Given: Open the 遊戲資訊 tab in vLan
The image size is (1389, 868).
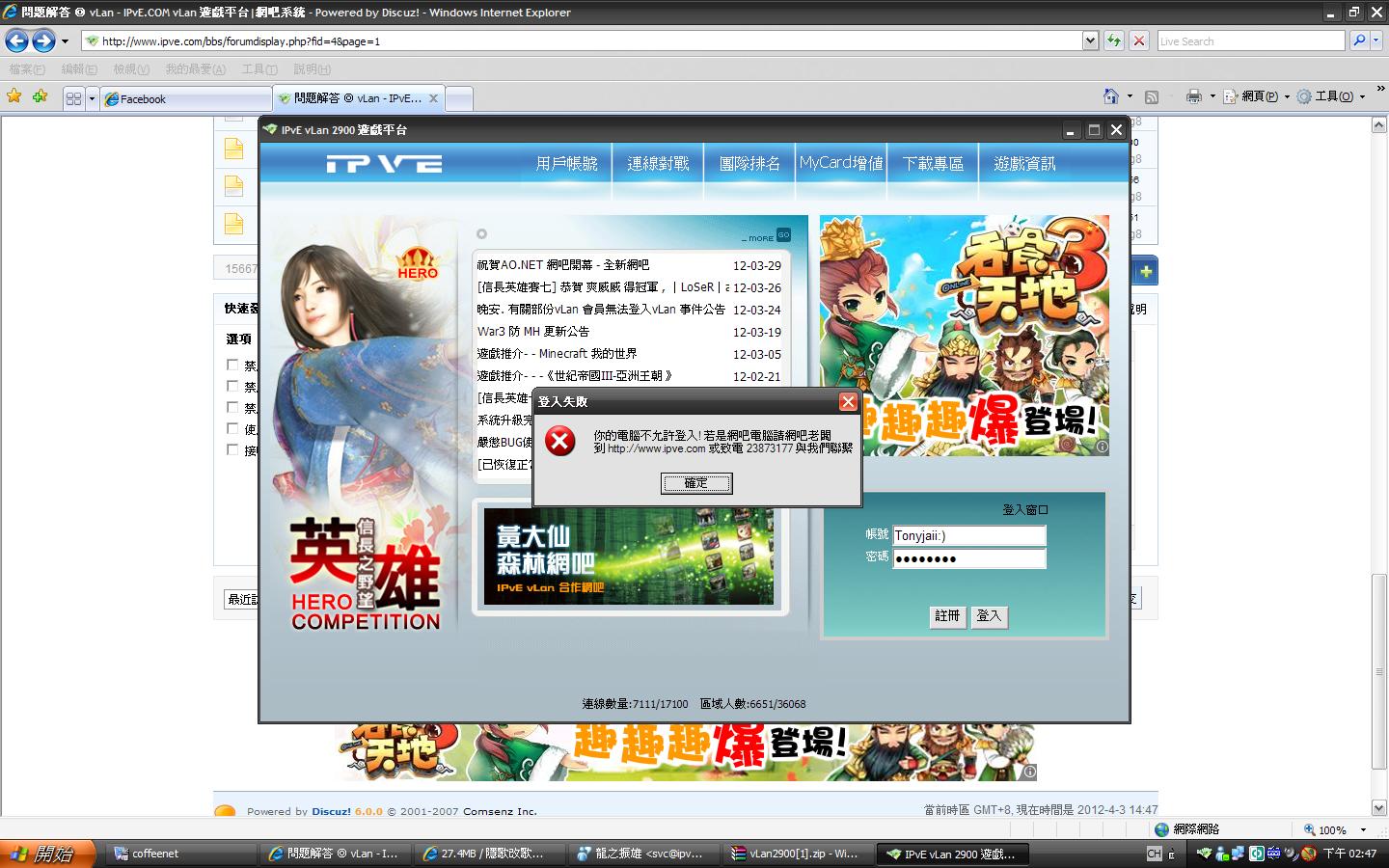Looking at the screenshot, I should click(1024, 164).
